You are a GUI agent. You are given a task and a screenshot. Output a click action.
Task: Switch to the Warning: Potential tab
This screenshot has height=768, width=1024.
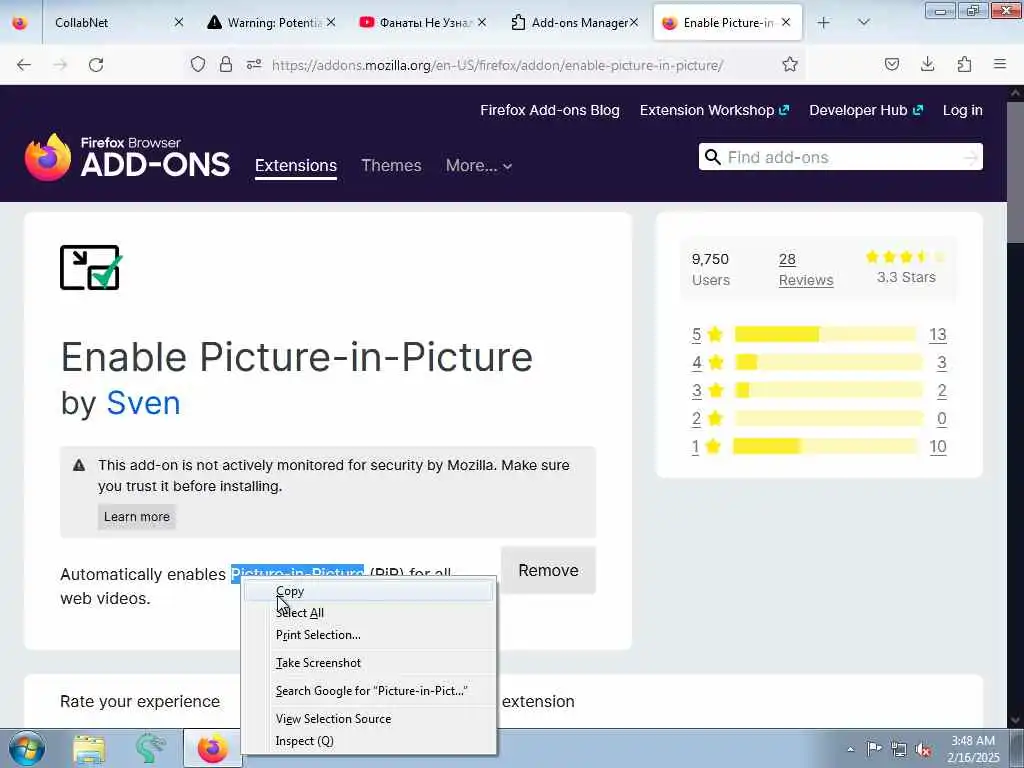264,23
